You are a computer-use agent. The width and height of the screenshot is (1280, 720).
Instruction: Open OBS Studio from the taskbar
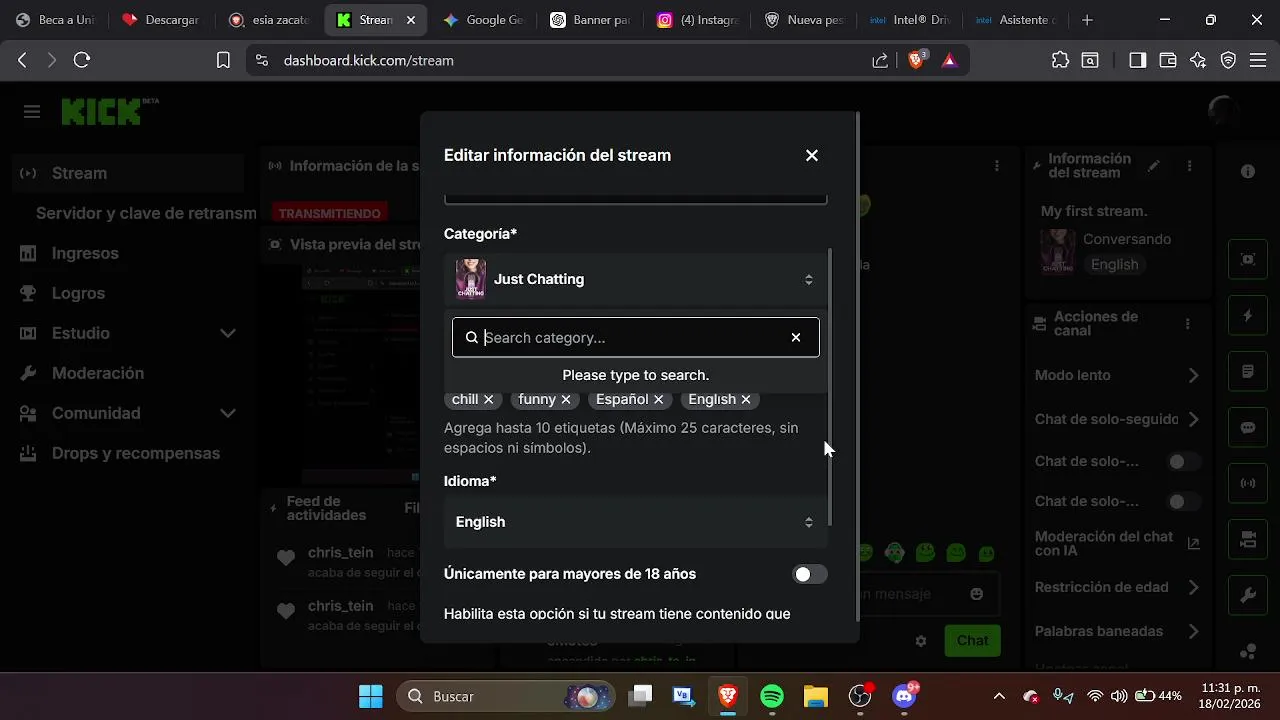860,696
